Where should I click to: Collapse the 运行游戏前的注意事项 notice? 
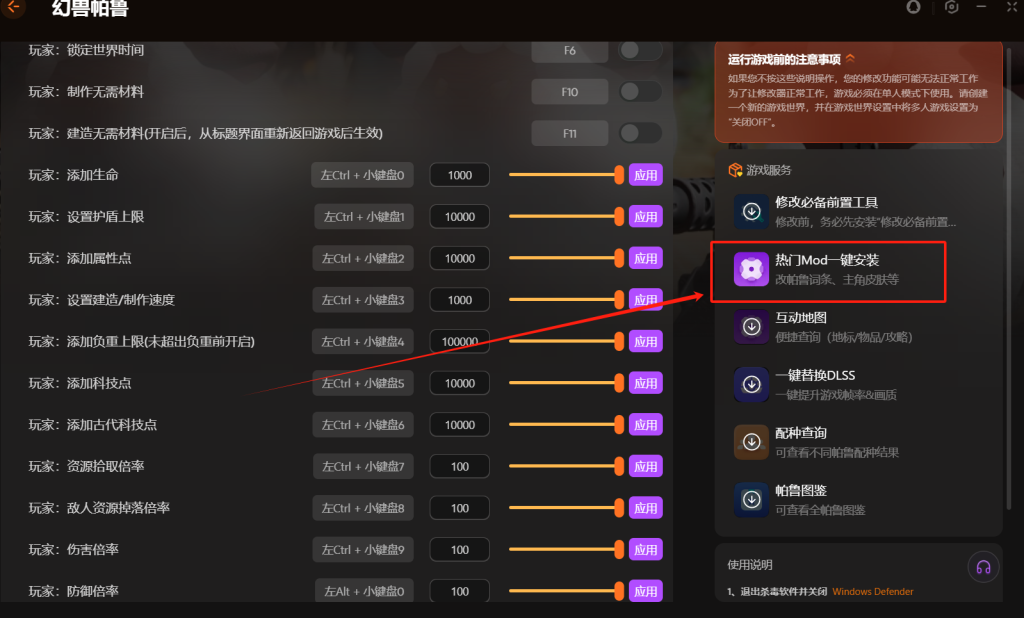click(850, 58)
